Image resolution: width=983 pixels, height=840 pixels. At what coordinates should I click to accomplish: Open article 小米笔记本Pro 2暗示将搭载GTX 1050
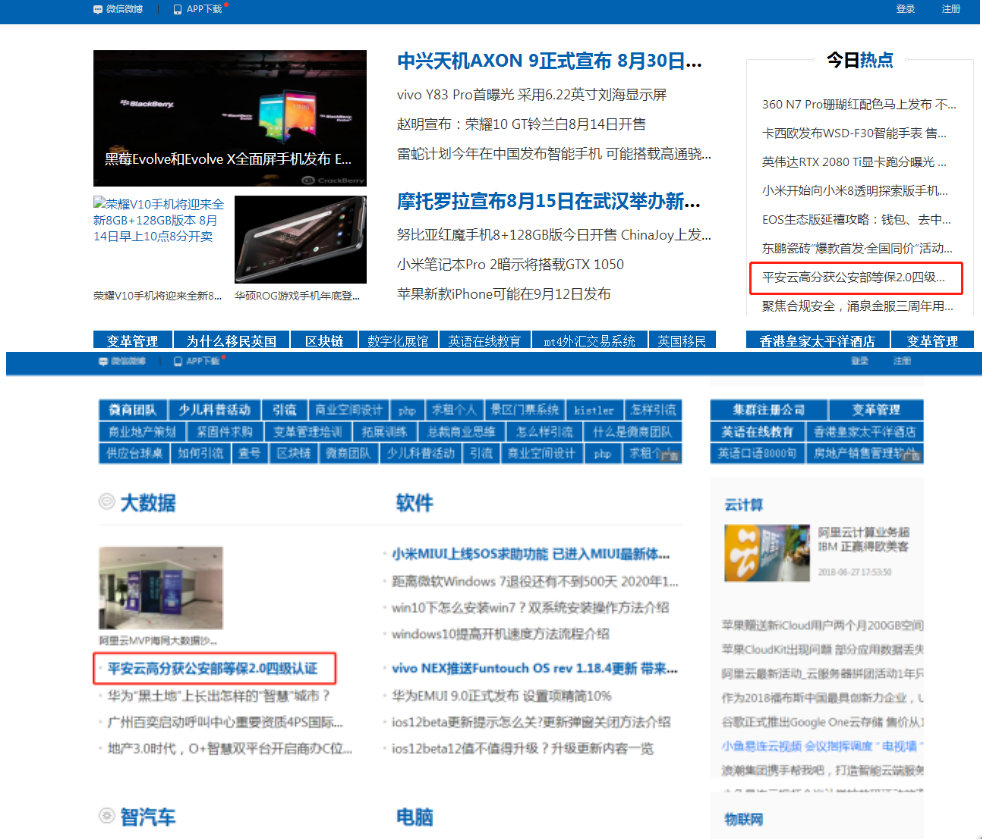pos(510,265)
